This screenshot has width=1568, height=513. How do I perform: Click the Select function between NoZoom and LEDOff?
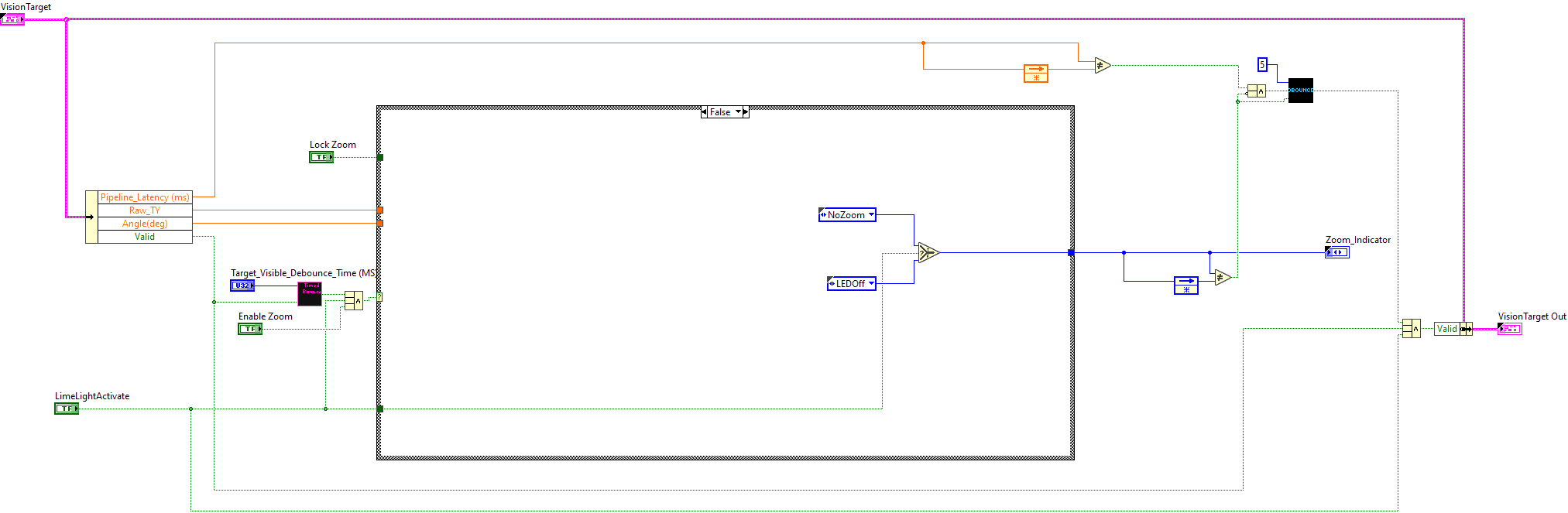point(927,253)
